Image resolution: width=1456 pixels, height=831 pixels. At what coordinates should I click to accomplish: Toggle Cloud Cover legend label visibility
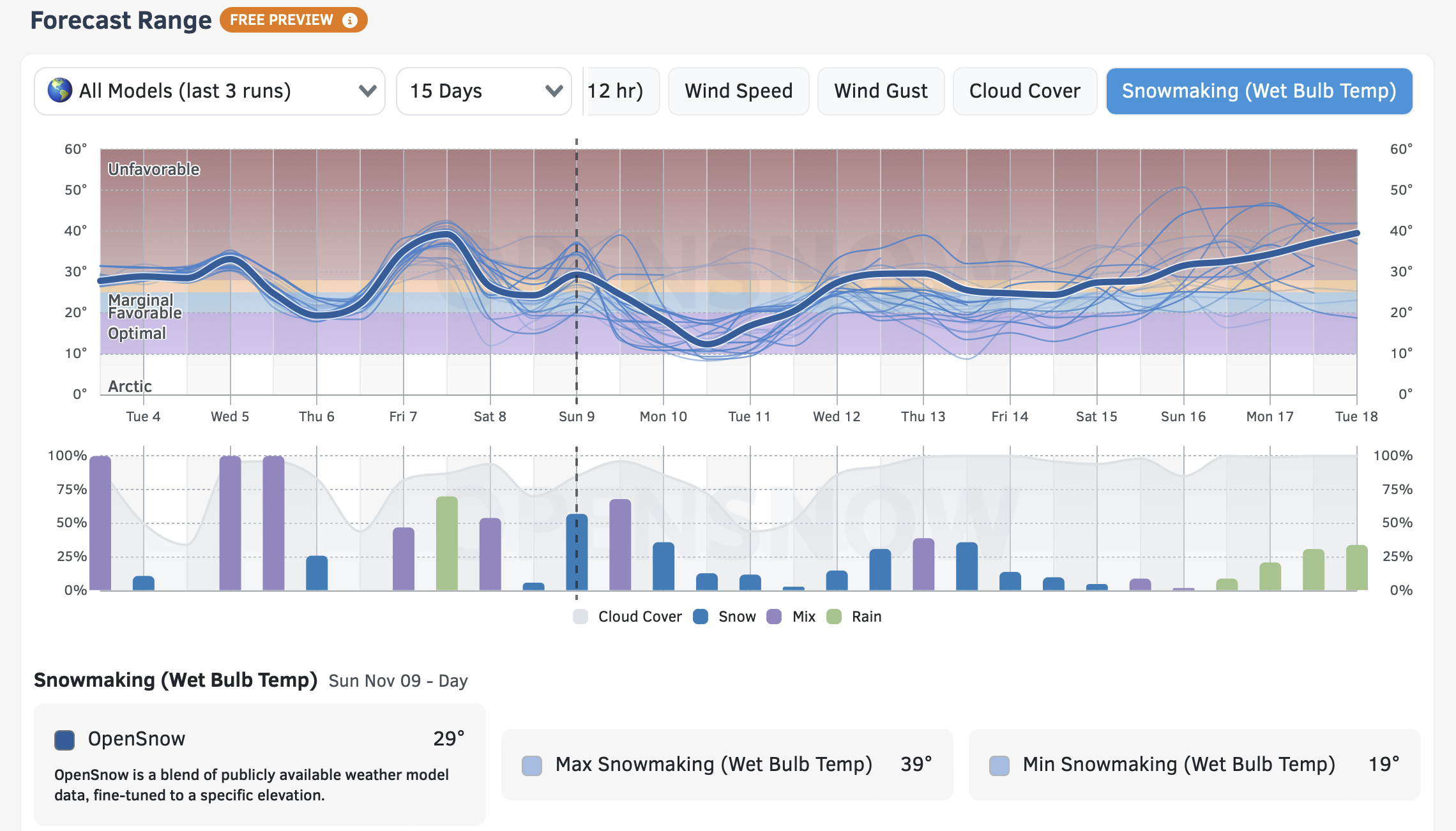[x=640, y=617]
